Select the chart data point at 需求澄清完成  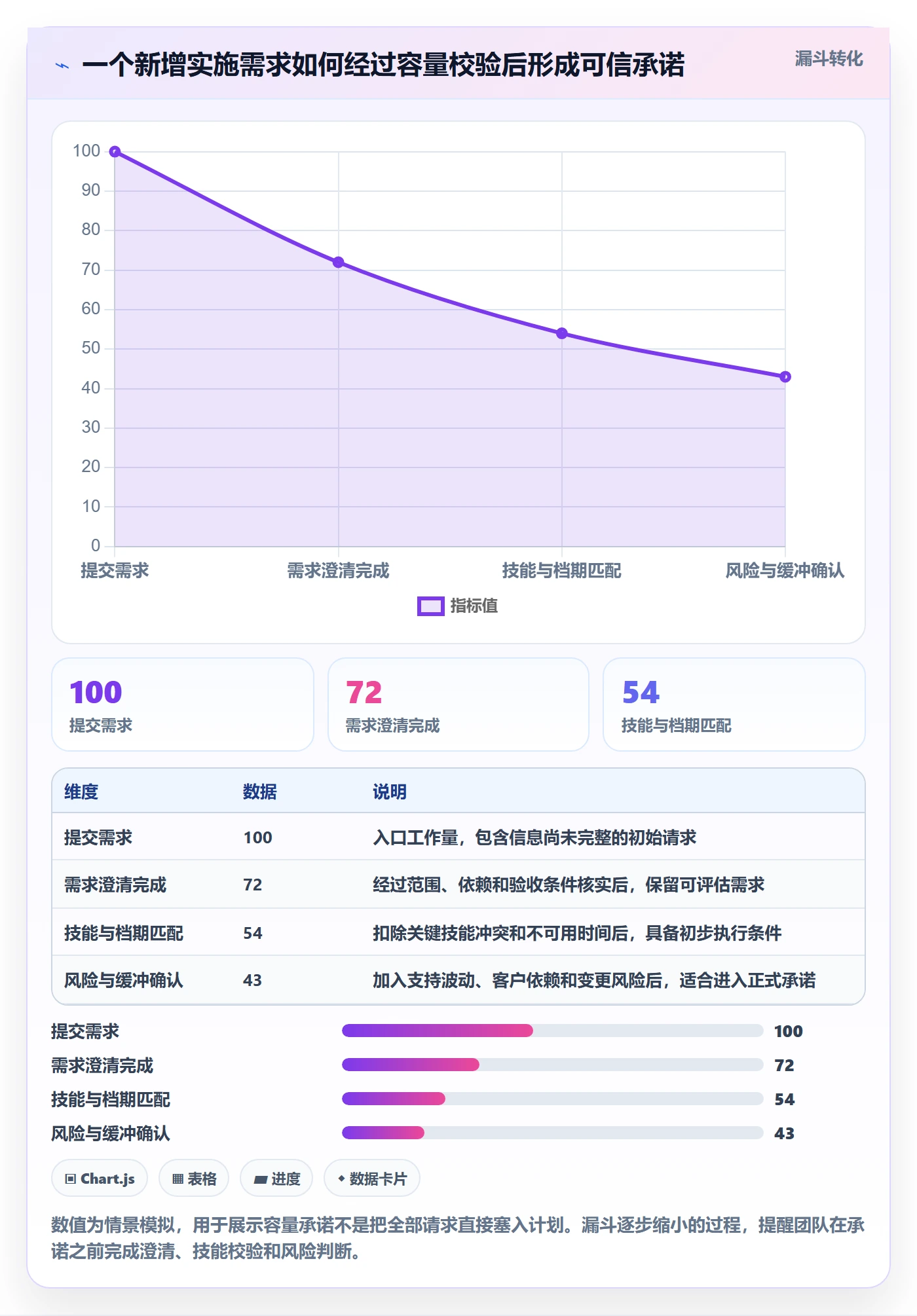coord(338,263)
